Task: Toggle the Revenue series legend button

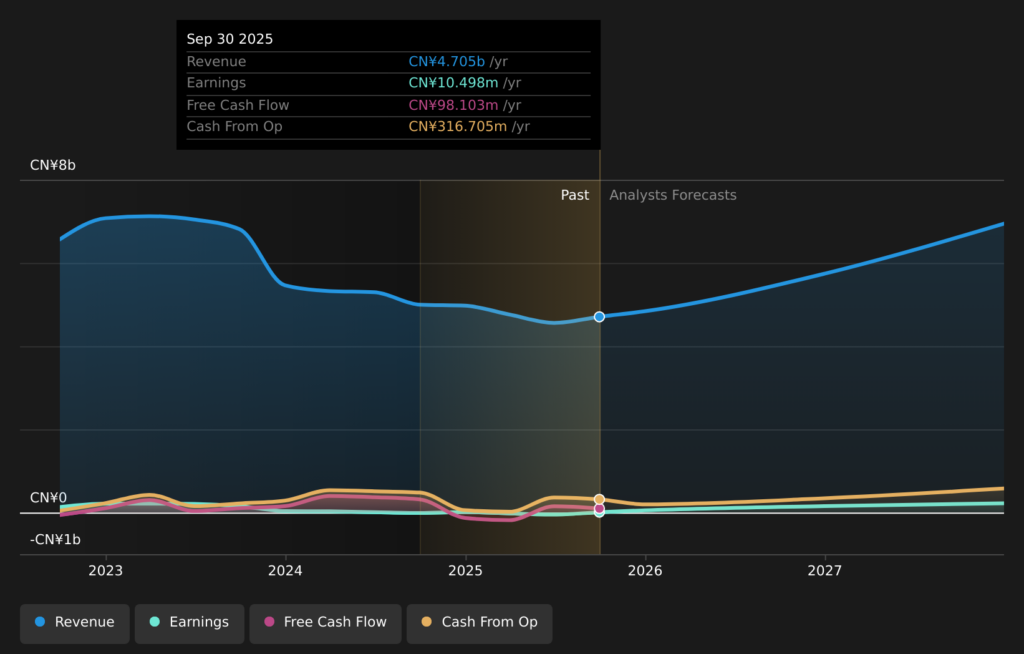Action: 75,622
